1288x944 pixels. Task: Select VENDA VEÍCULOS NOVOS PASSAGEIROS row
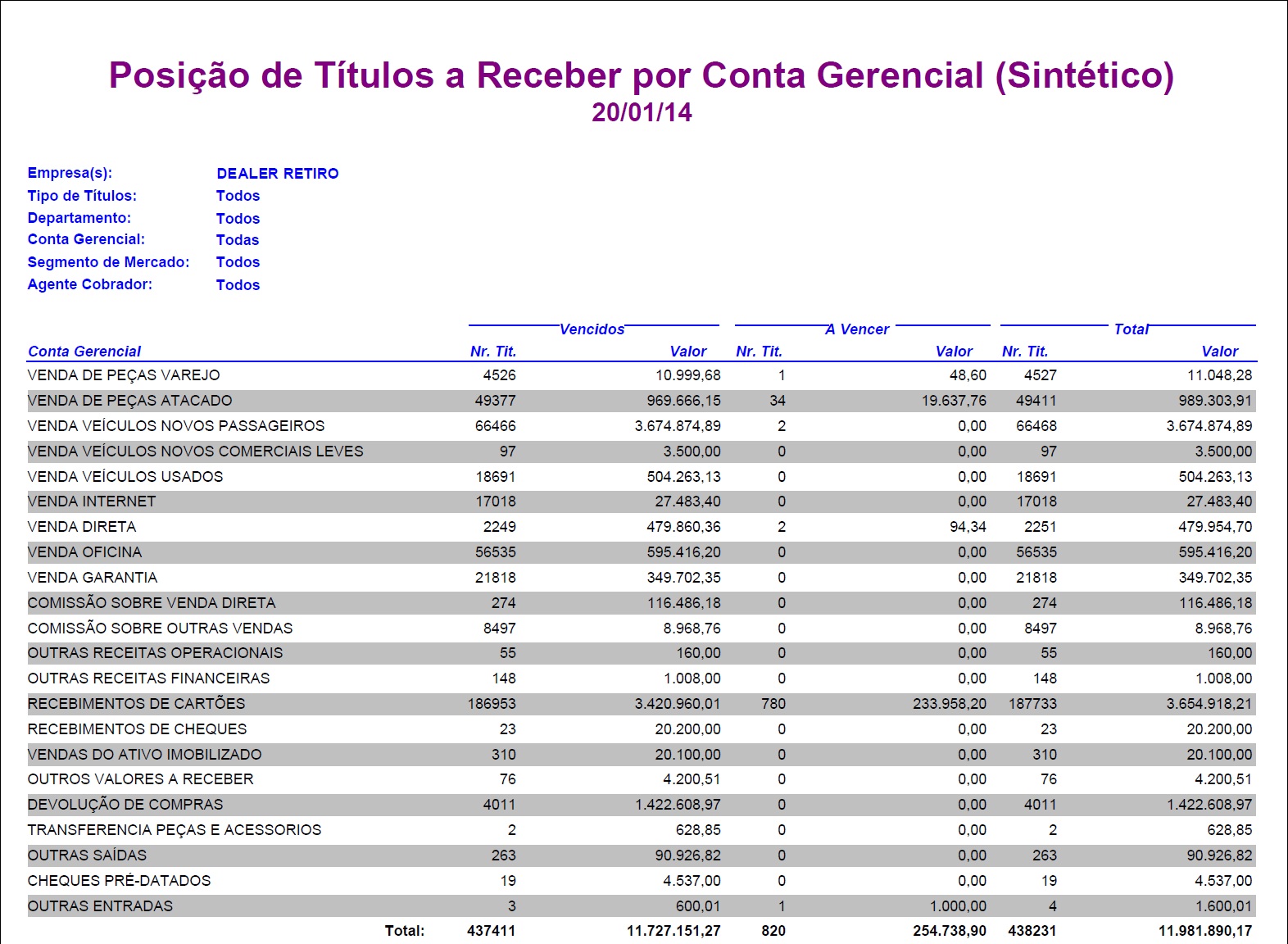642,426
